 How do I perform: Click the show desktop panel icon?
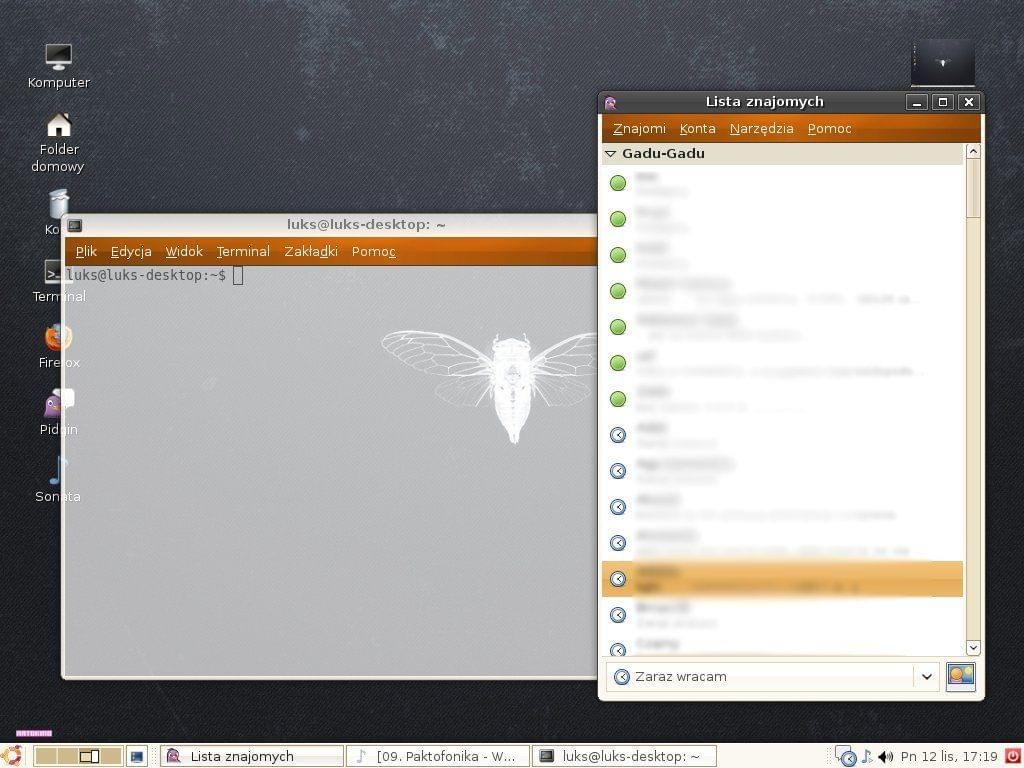pyautogui.click(x=137, y=757)
